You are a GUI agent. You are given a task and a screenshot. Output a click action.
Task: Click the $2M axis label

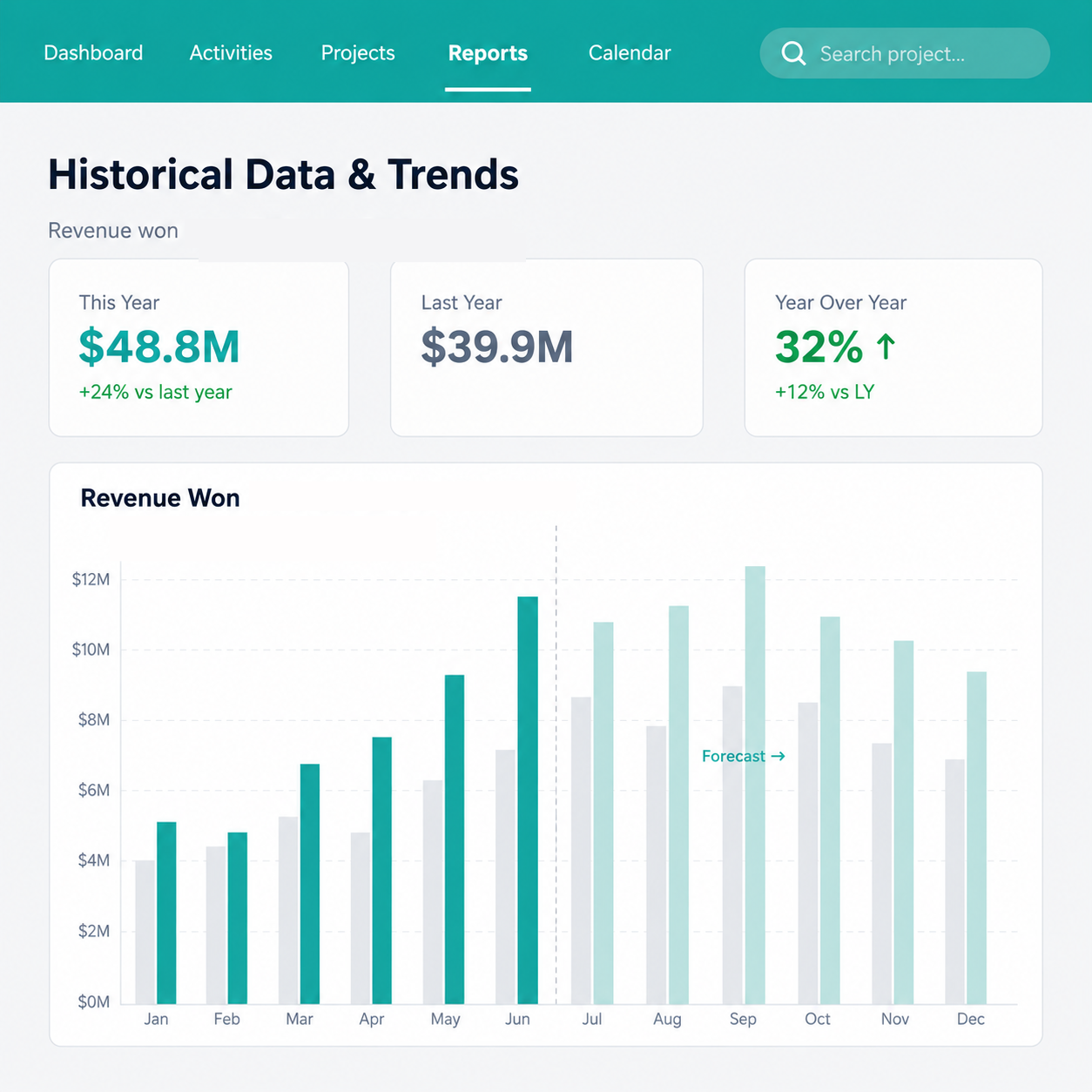pyautogui.click(x=94, y=931)
